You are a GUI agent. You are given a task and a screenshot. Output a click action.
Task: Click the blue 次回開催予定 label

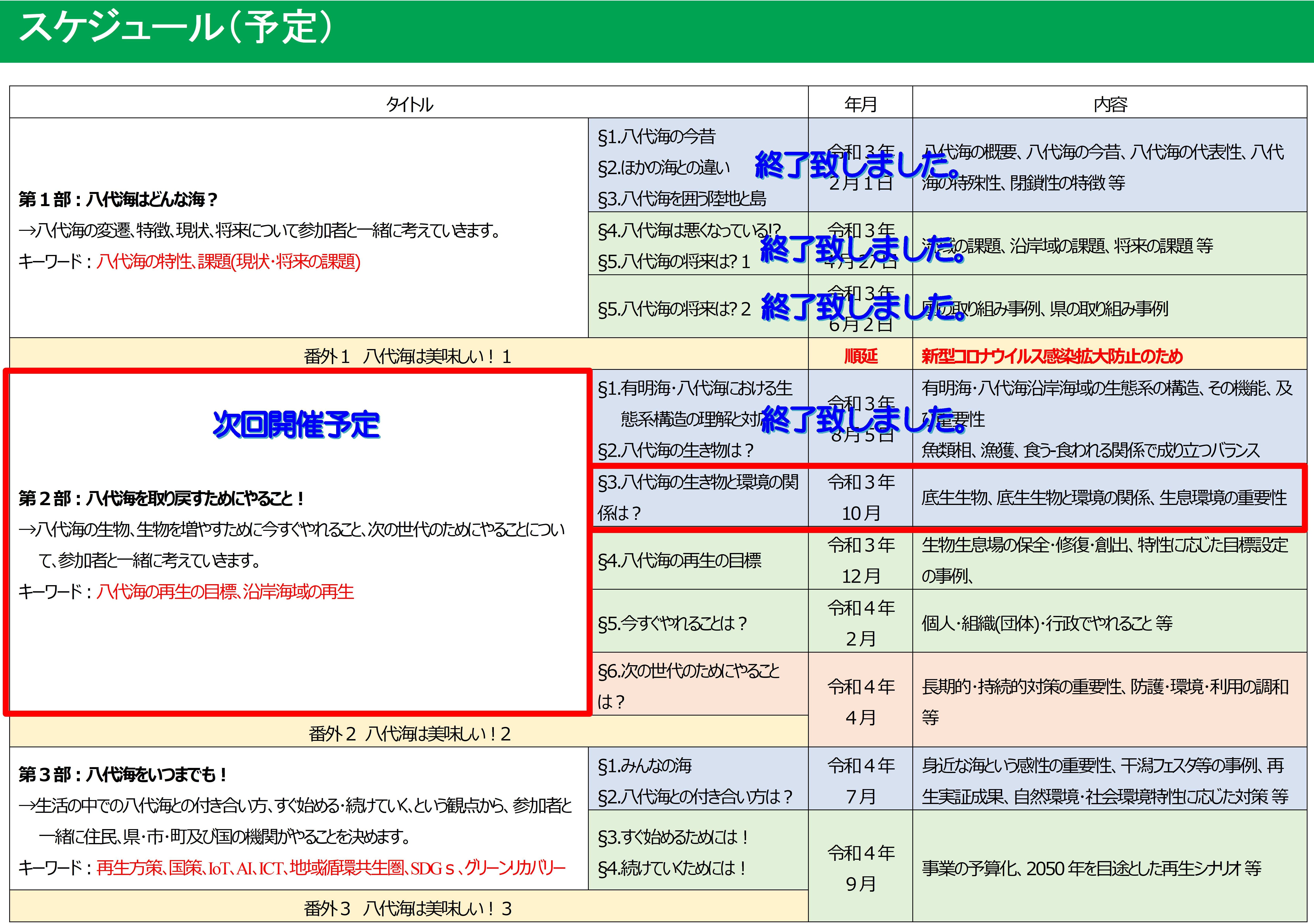click(296, 425)
